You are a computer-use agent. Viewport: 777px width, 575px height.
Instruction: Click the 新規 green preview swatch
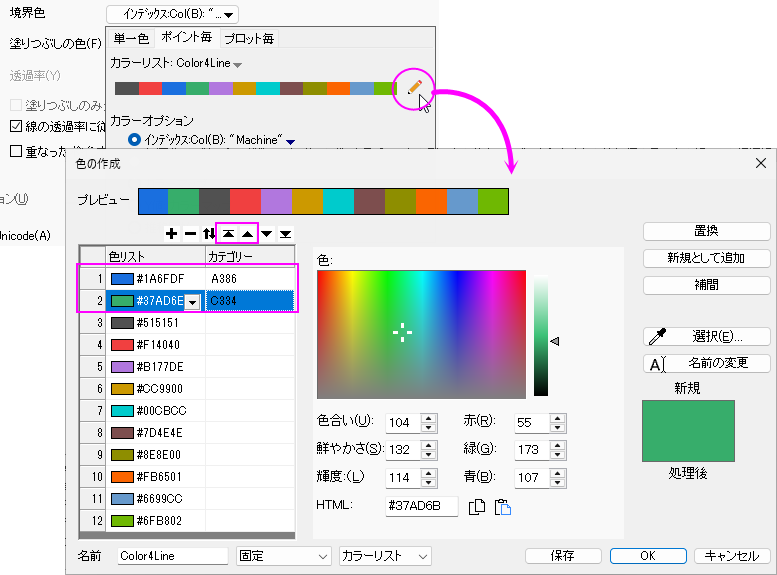point(688,431)
